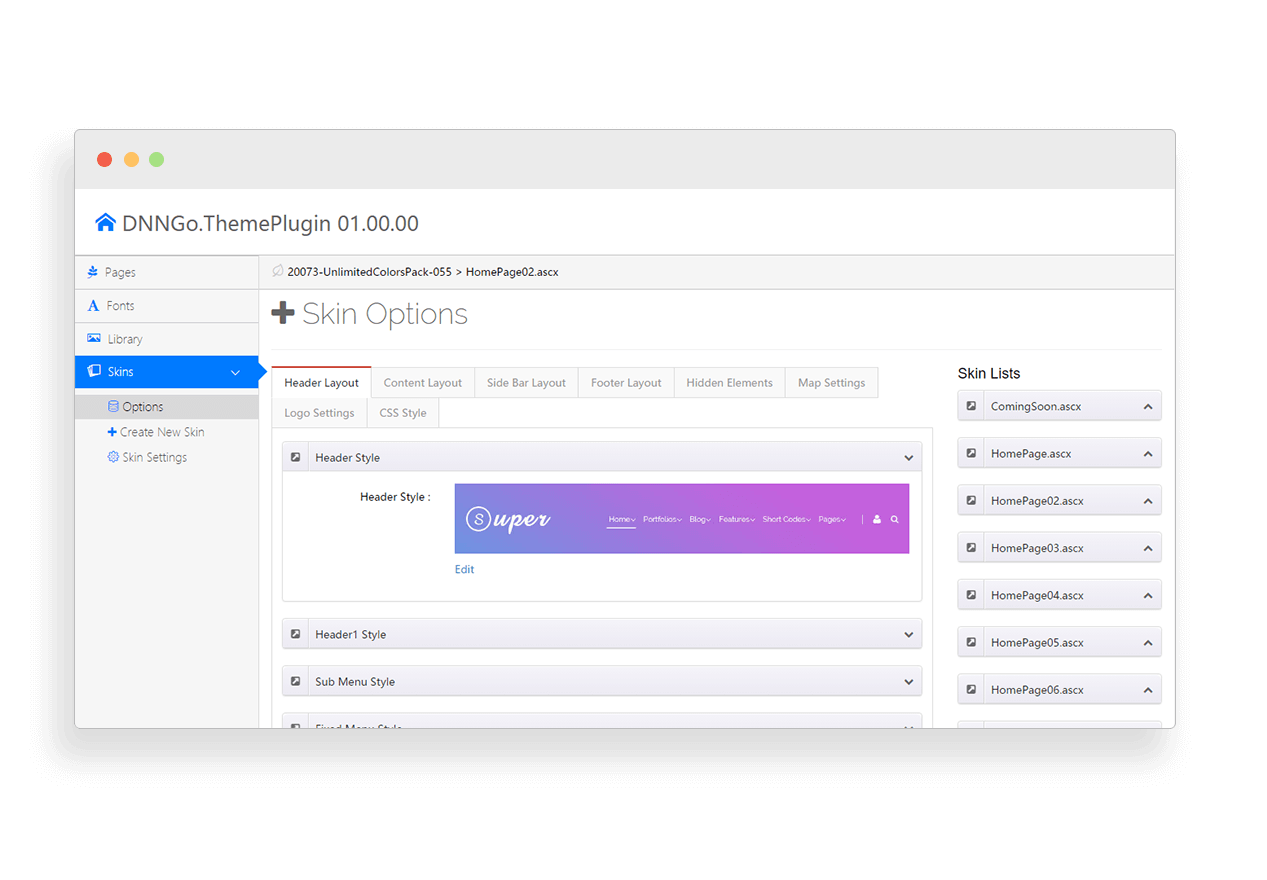Click the Pages leaf icon in sidebar

(x=93, y=272)
